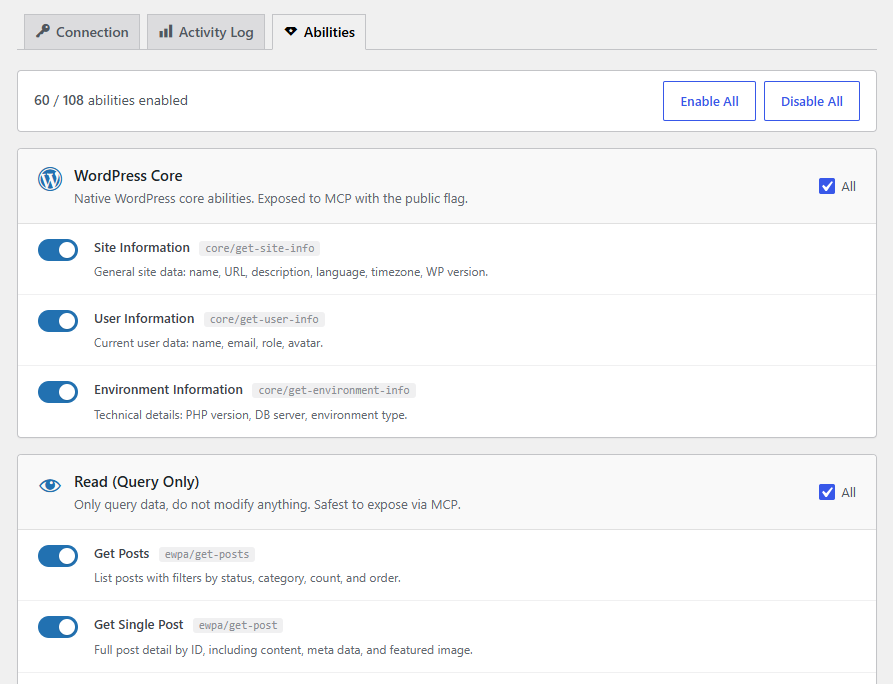Image resolution: width=893 pixels, height=684 pixels.
Task: Click the key icon on Connection tab
Action: [43, 31]
